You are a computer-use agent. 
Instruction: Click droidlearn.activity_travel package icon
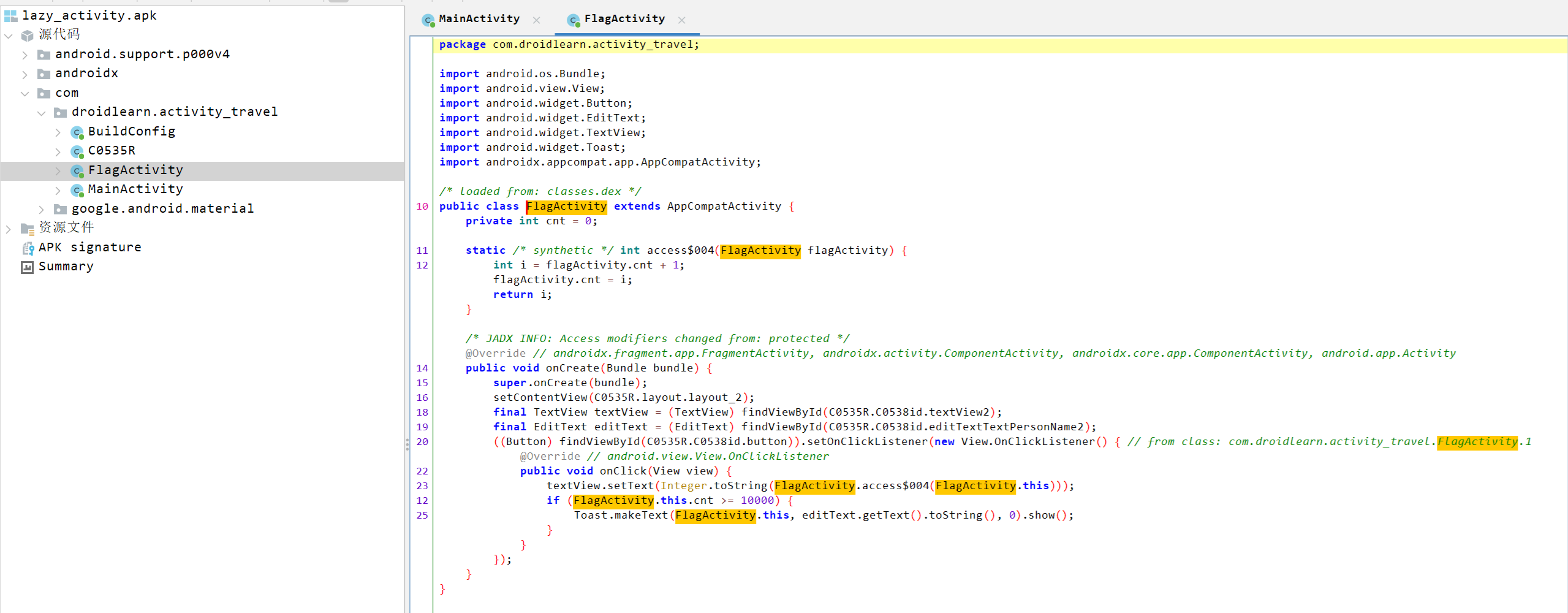[x=60, y=112]
